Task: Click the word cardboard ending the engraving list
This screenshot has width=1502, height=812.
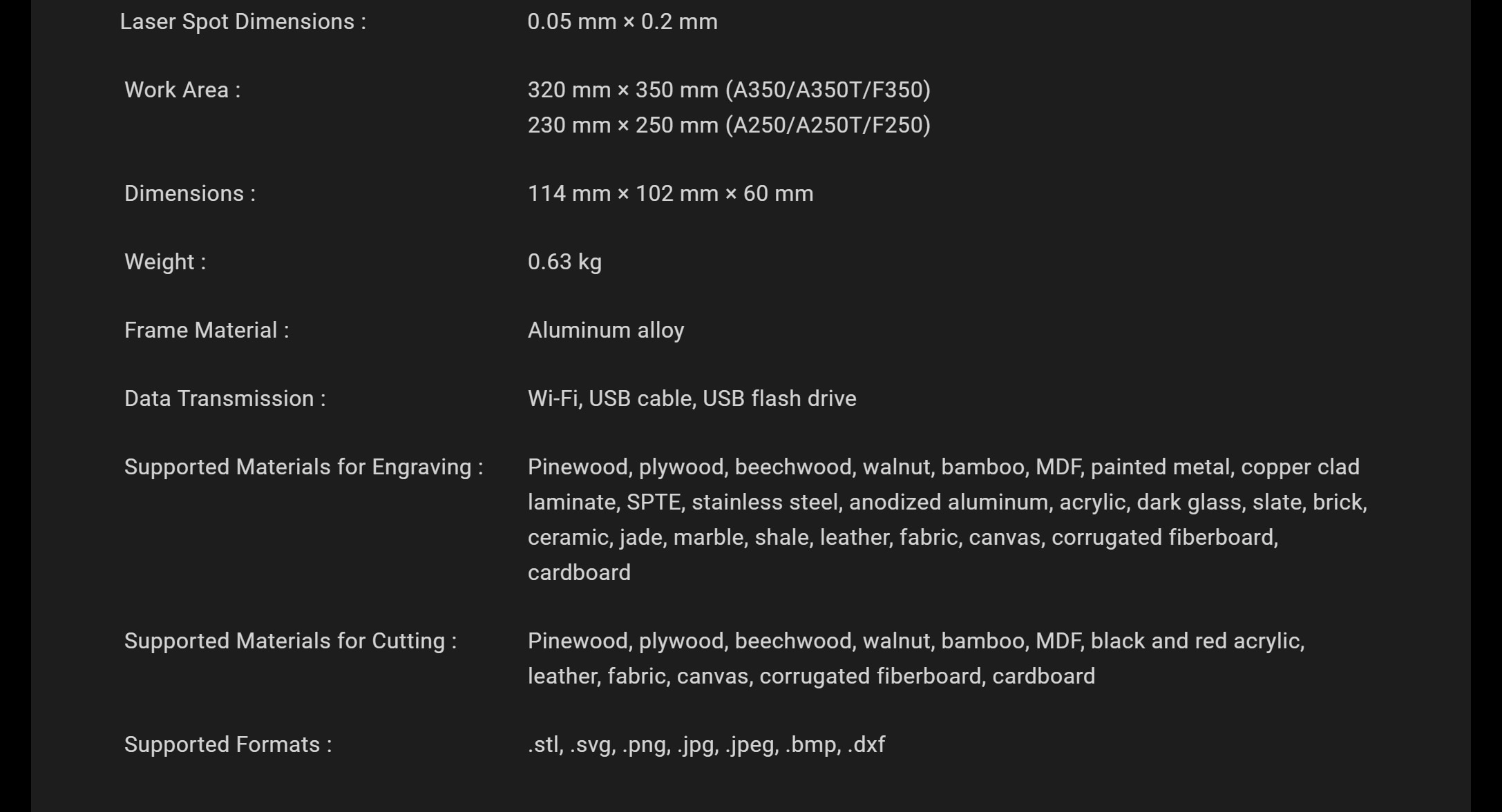Action: (x=579, y=572)
